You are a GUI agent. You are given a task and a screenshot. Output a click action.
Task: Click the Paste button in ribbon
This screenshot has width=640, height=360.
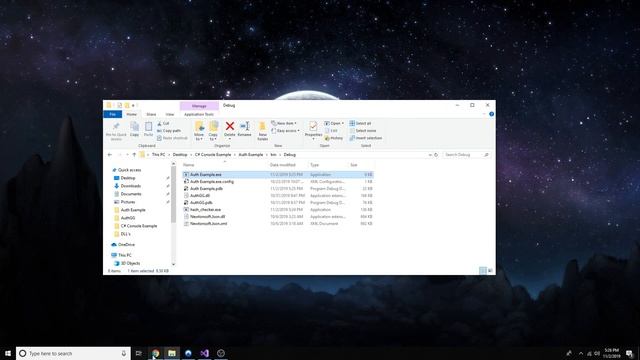coord(149,129)
